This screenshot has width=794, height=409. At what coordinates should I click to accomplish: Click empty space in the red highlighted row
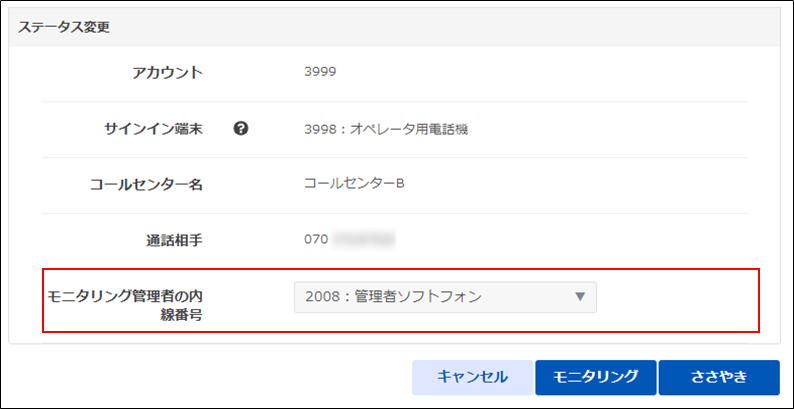[679, 301]
